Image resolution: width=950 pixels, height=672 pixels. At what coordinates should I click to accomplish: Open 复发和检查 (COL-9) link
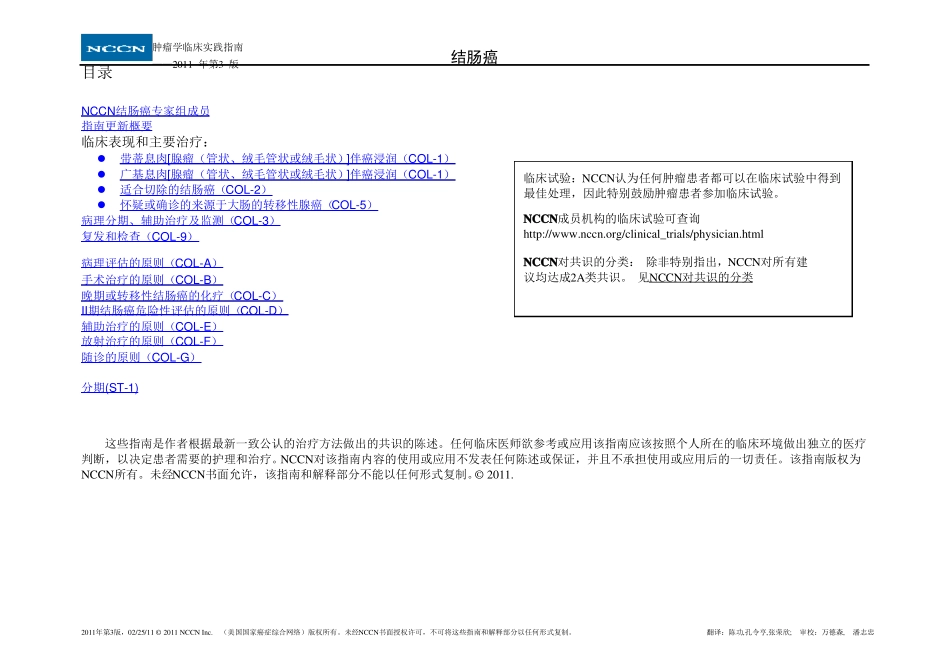140,236
